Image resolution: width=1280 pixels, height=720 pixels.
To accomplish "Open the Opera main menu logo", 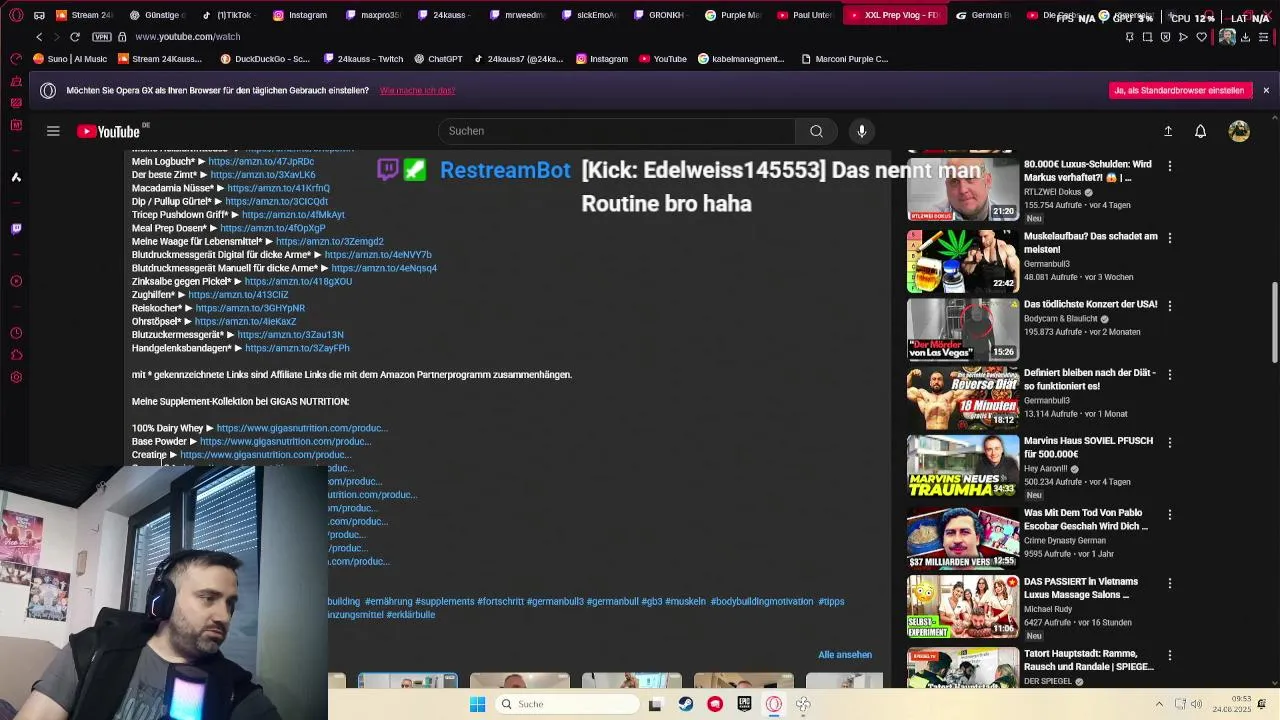I will 15,16.
